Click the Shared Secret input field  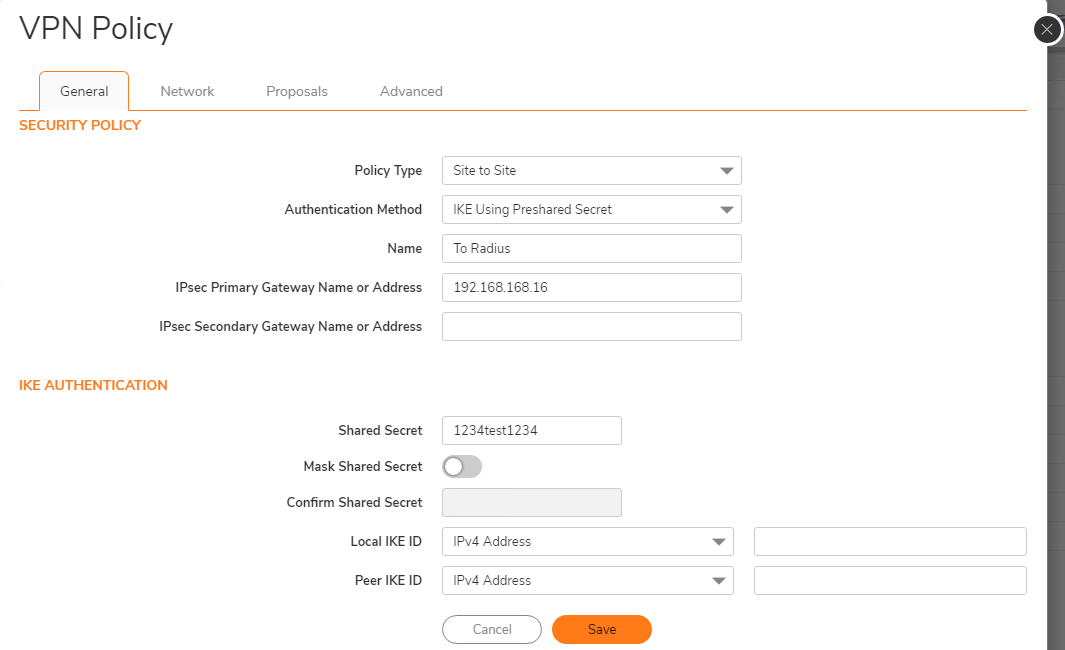[531, 430]
